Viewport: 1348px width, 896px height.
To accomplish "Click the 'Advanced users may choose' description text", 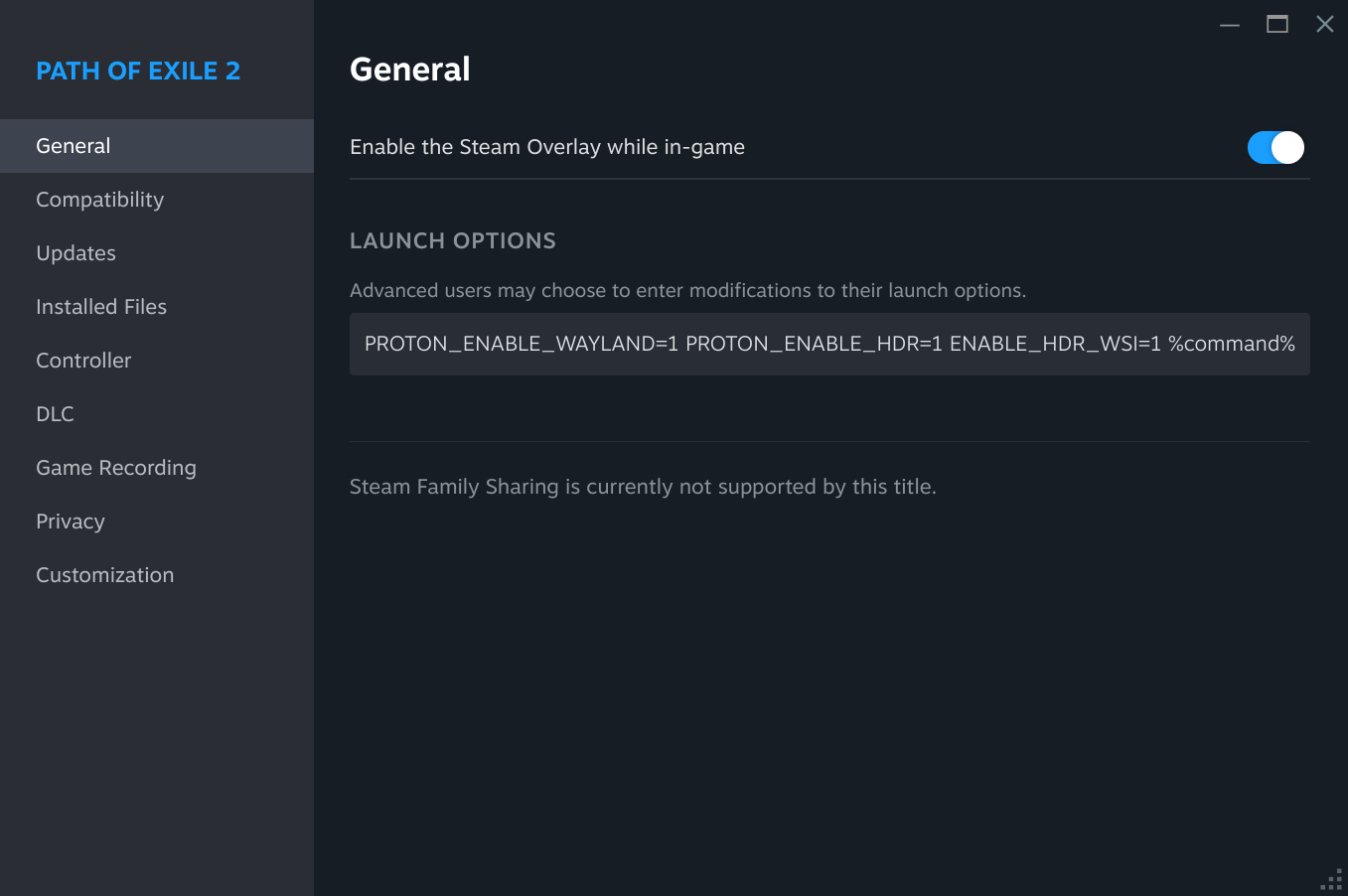I will pos(687,290).
